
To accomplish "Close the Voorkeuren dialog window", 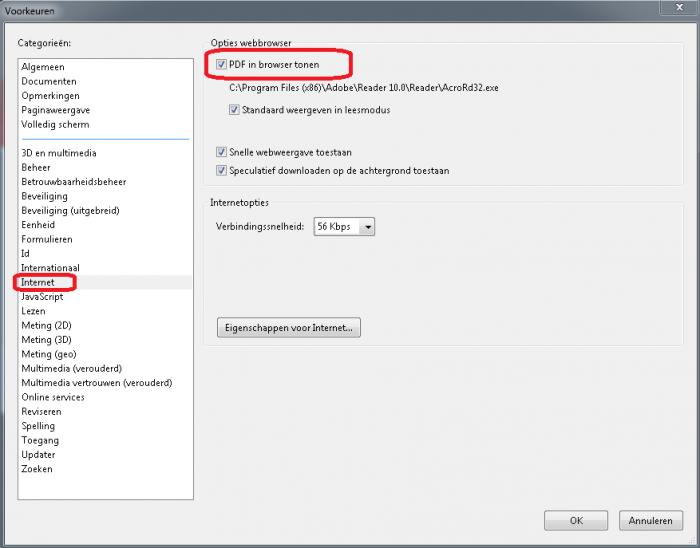I will [679, 8].
